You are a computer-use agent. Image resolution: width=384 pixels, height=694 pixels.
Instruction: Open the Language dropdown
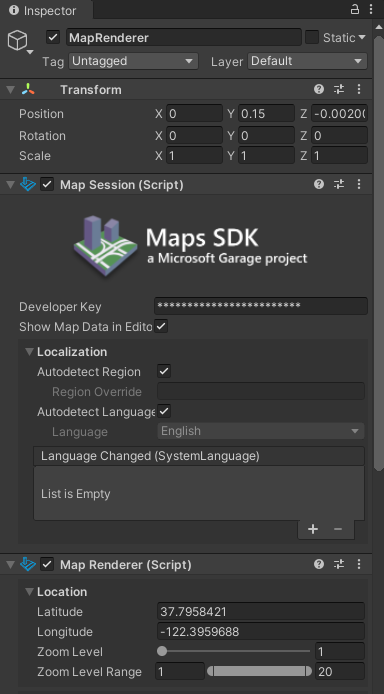tap(261, 431)
